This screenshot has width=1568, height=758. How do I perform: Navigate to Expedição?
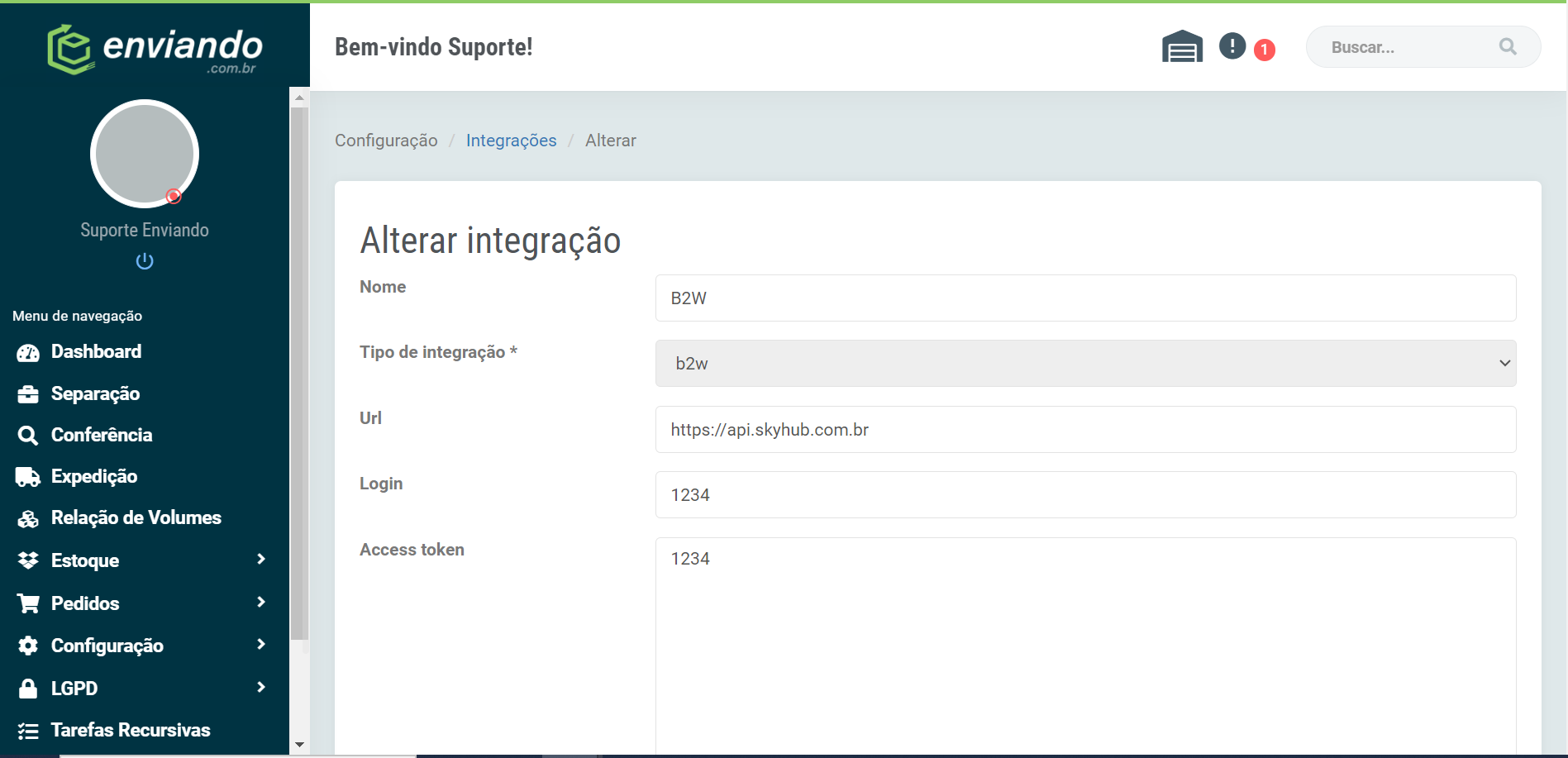[94, 476]
